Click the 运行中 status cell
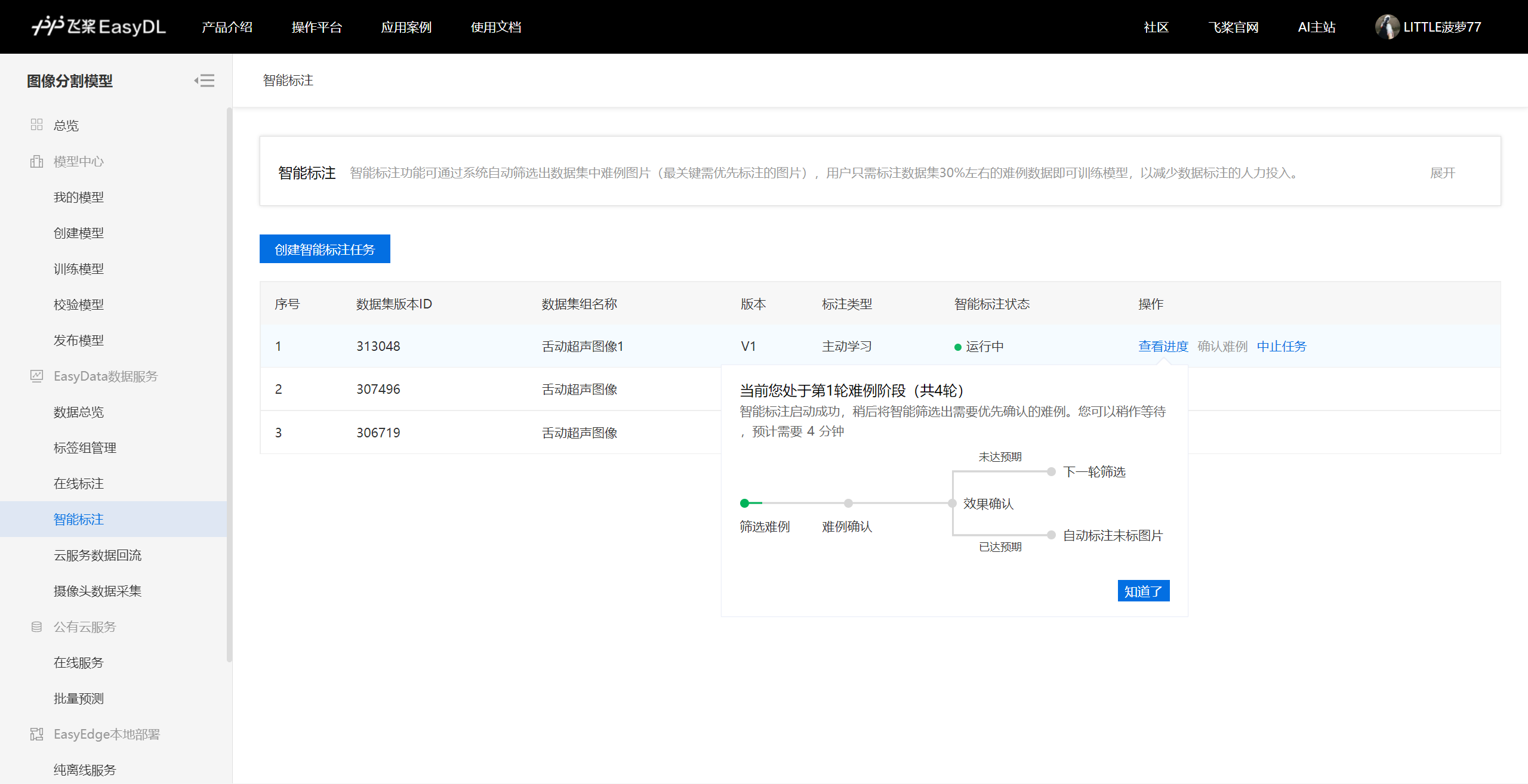This screenshot has height=784, width=1528. [979, 346]
